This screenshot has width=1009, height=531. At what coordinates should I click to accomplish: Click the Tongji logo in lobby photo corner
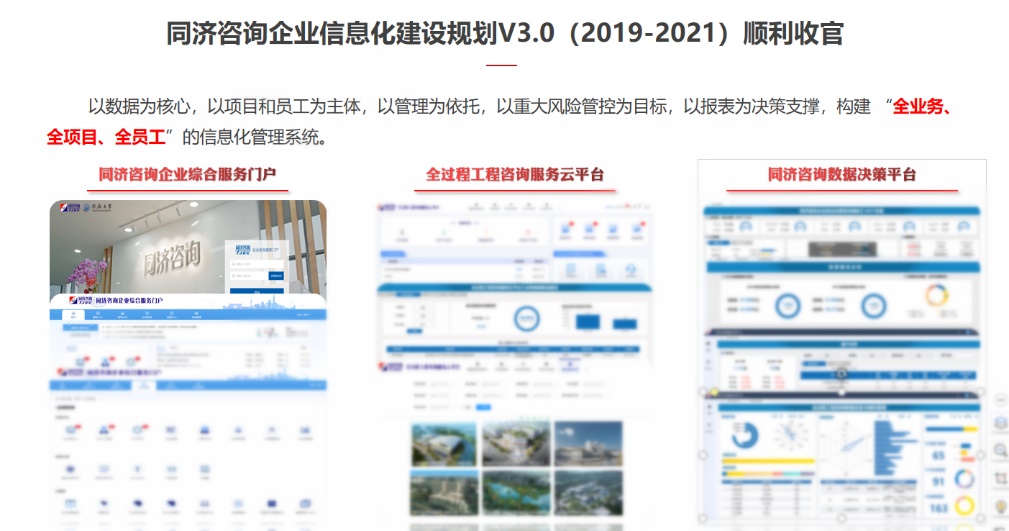tap(68, 209)
